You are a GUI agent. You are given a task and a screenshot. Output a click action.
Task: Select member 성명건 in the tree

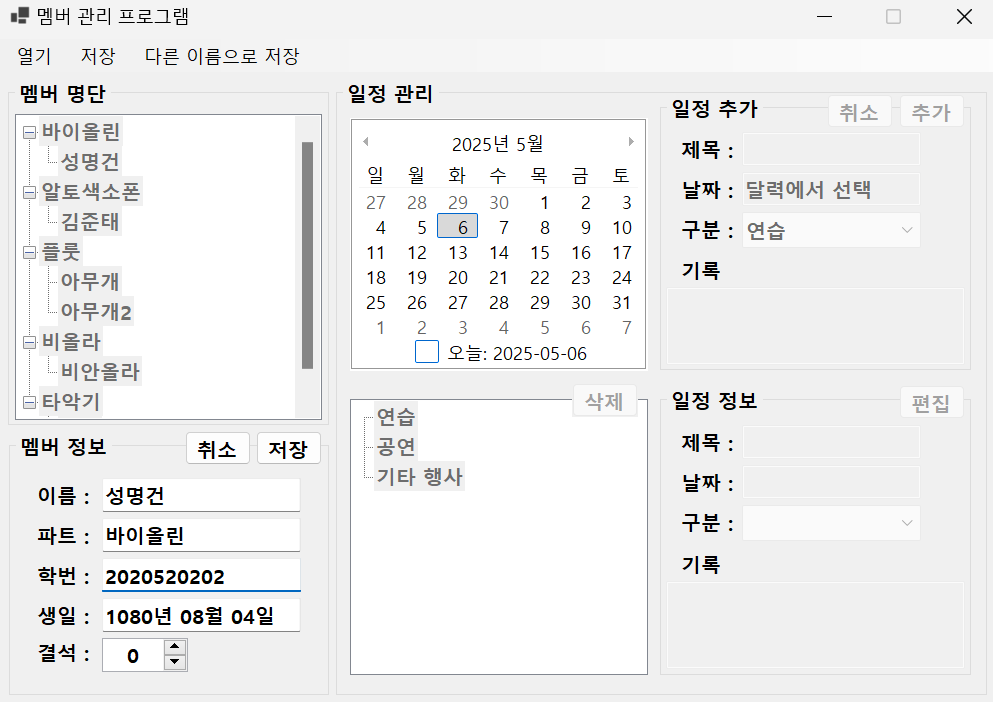(90, 162)
